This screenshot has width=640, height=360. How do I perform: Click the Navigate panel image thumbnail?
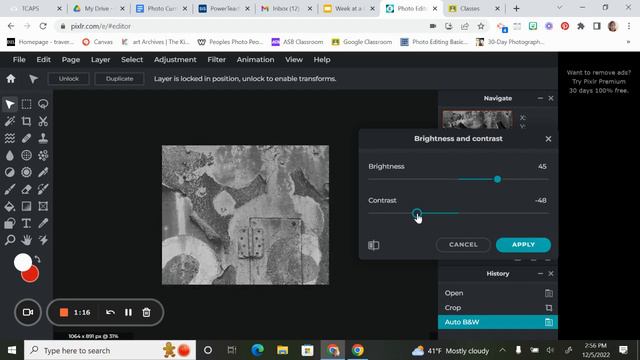pyautogui.click(x=477, y=120)
